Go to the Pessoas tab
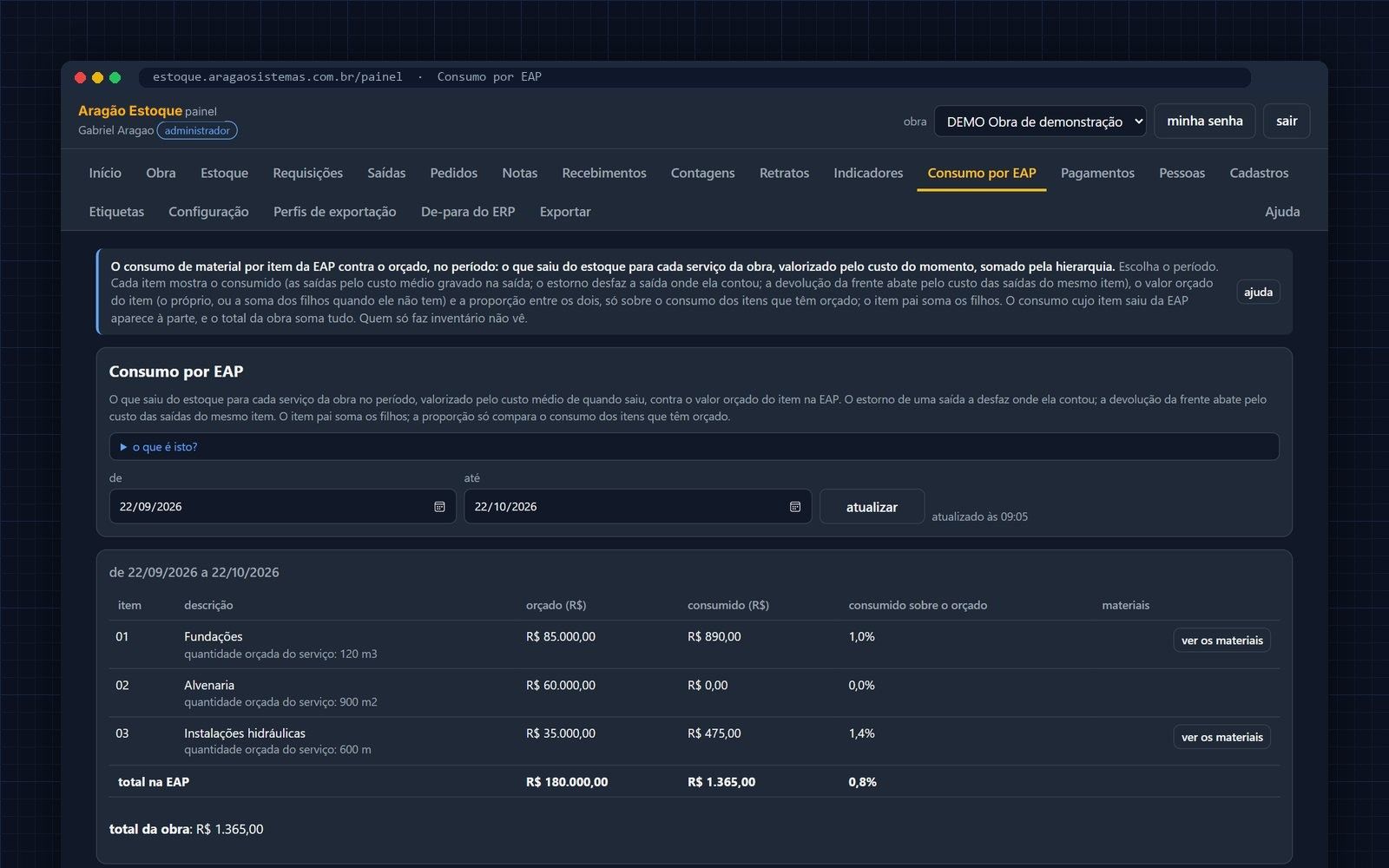 [x=1182, y=173]
